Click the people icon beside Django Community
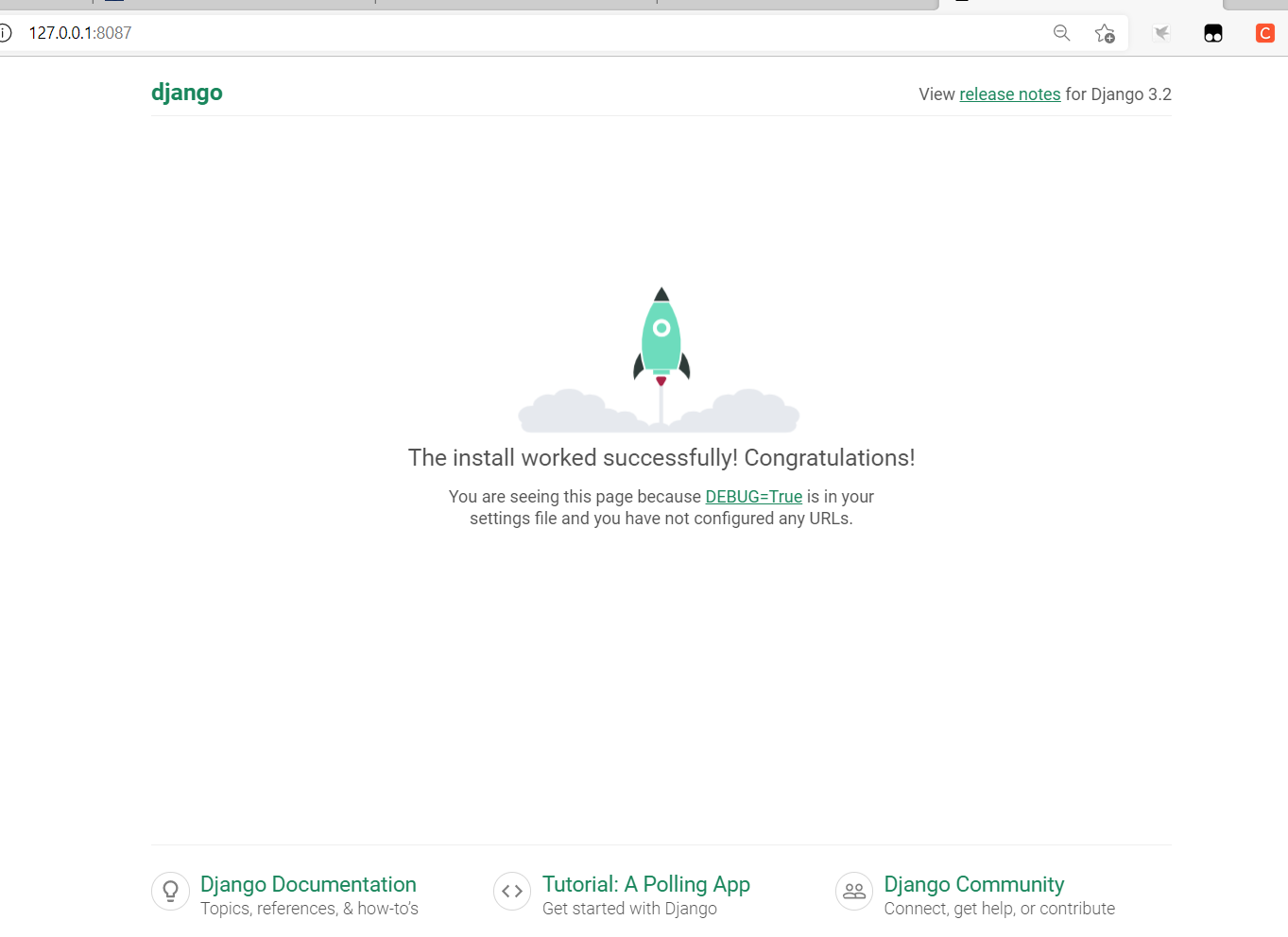This screenshot has height=937, width=1288. click(854, 891)
